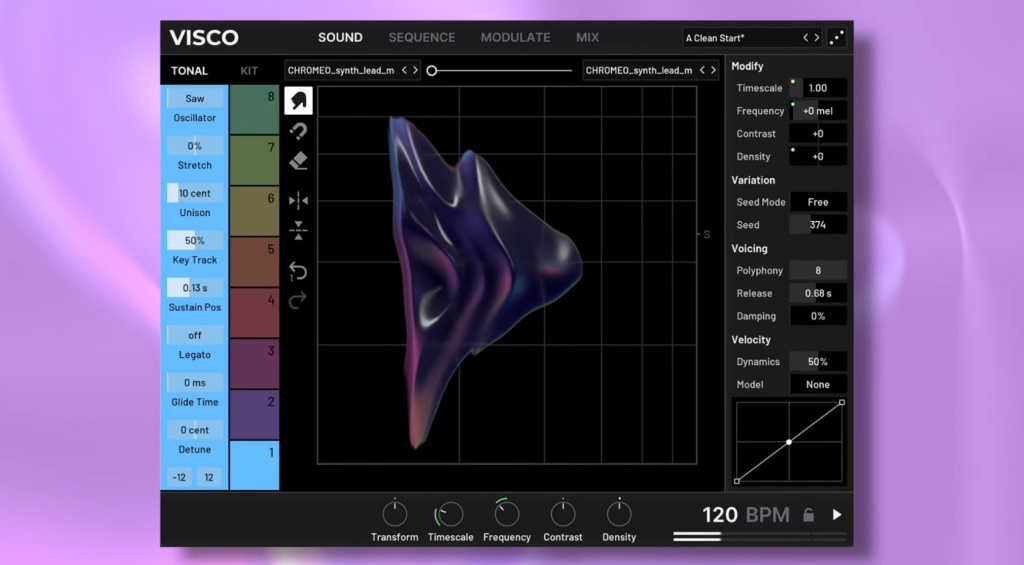This screenshot has height=565, width=1024.
Task: Click the undo arrow icon
Action: (298, 271)
